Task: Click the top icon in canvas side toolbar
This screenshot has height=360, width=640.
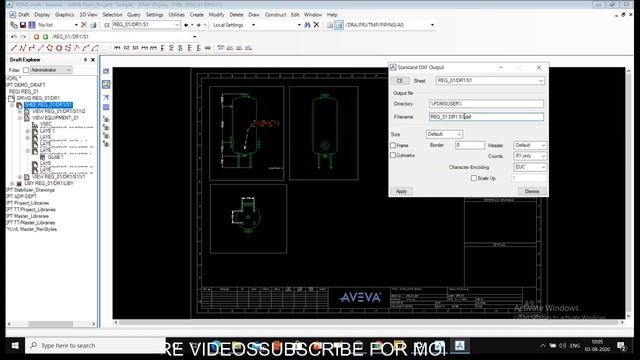Action: pos(106,71)
